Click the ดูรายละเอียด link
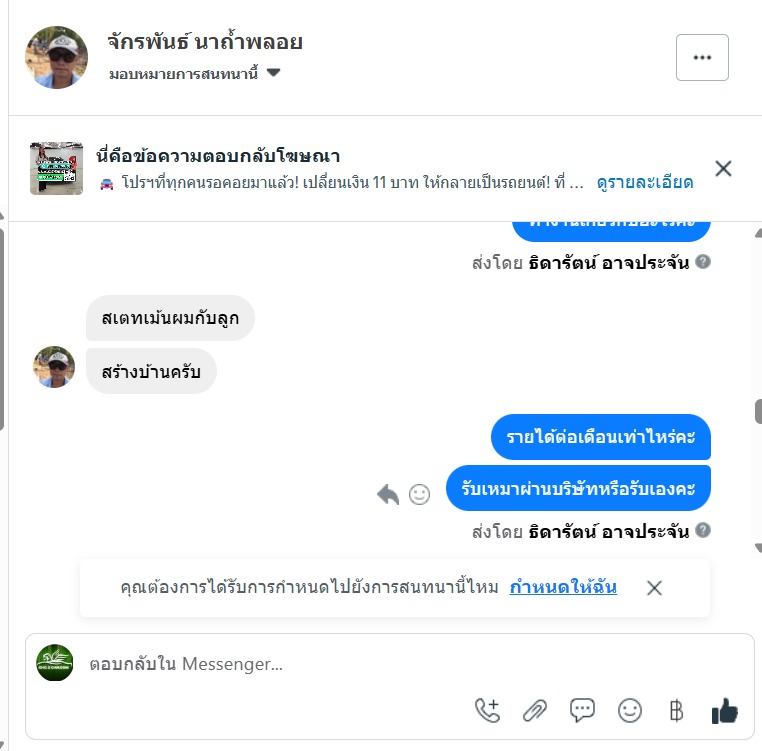This screenshot has height=751, width=762. (x=645, y=182)
